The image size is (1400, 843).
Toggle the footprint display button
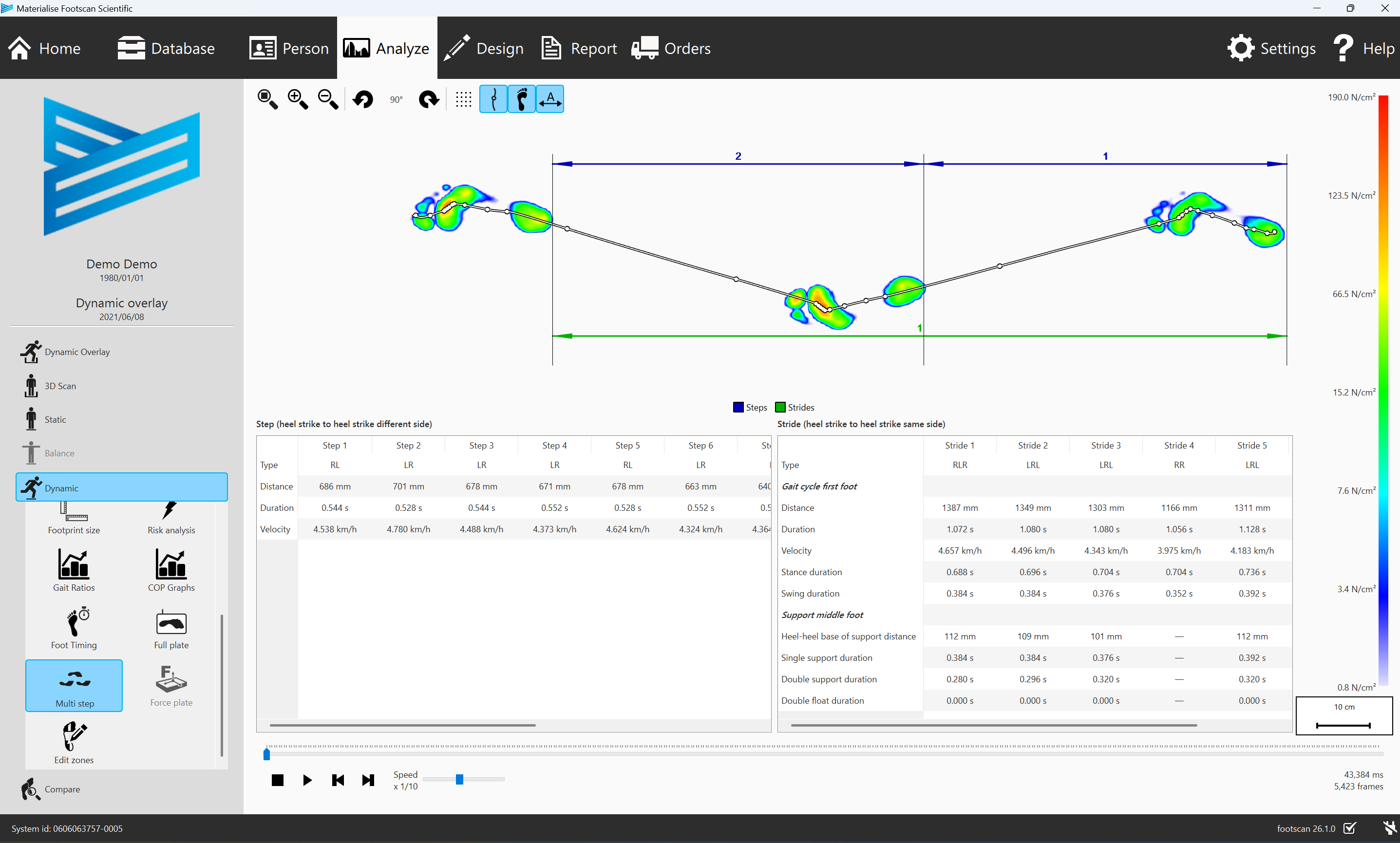522,99
